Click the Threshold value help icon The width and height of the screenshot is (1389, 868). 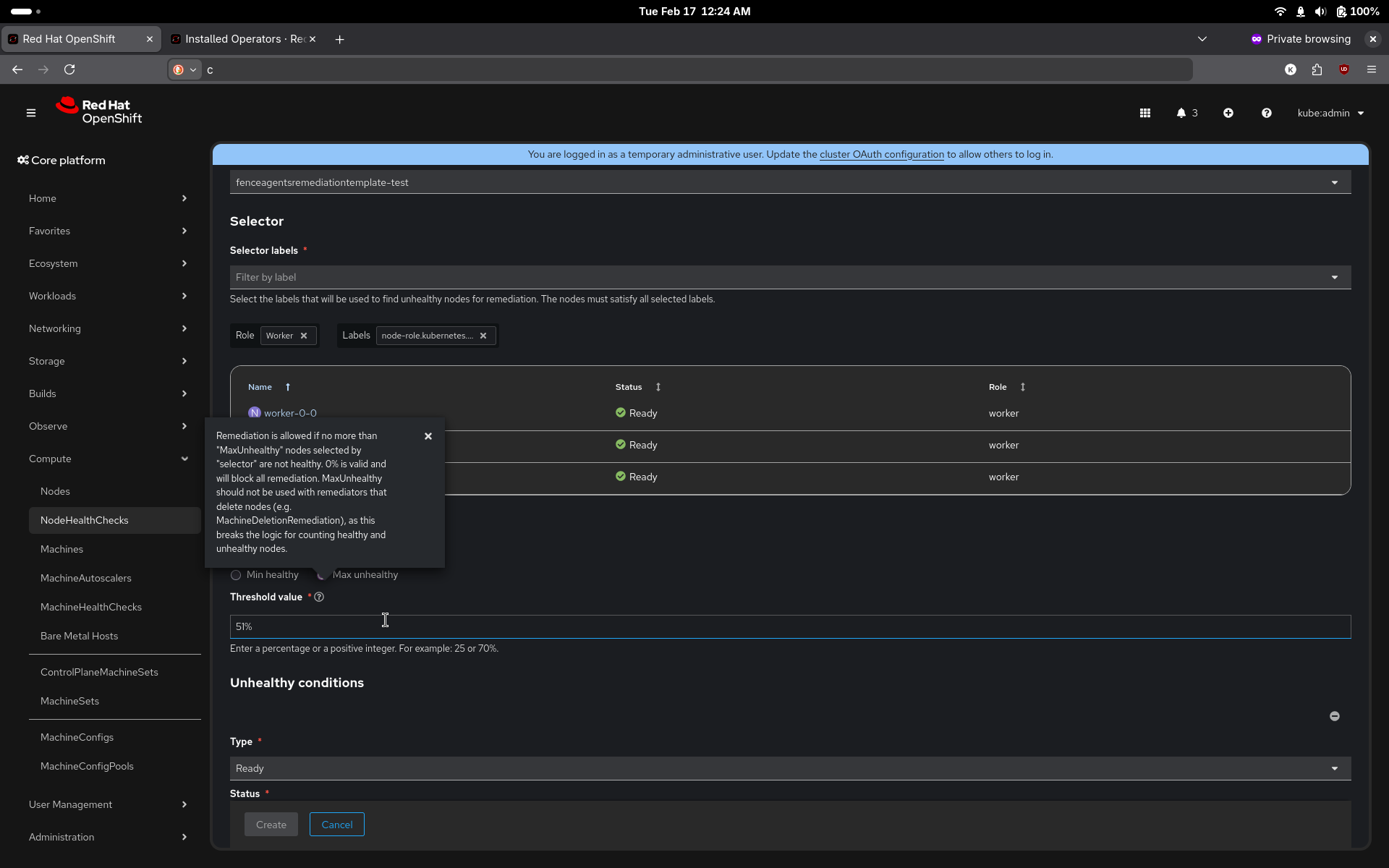319,597
